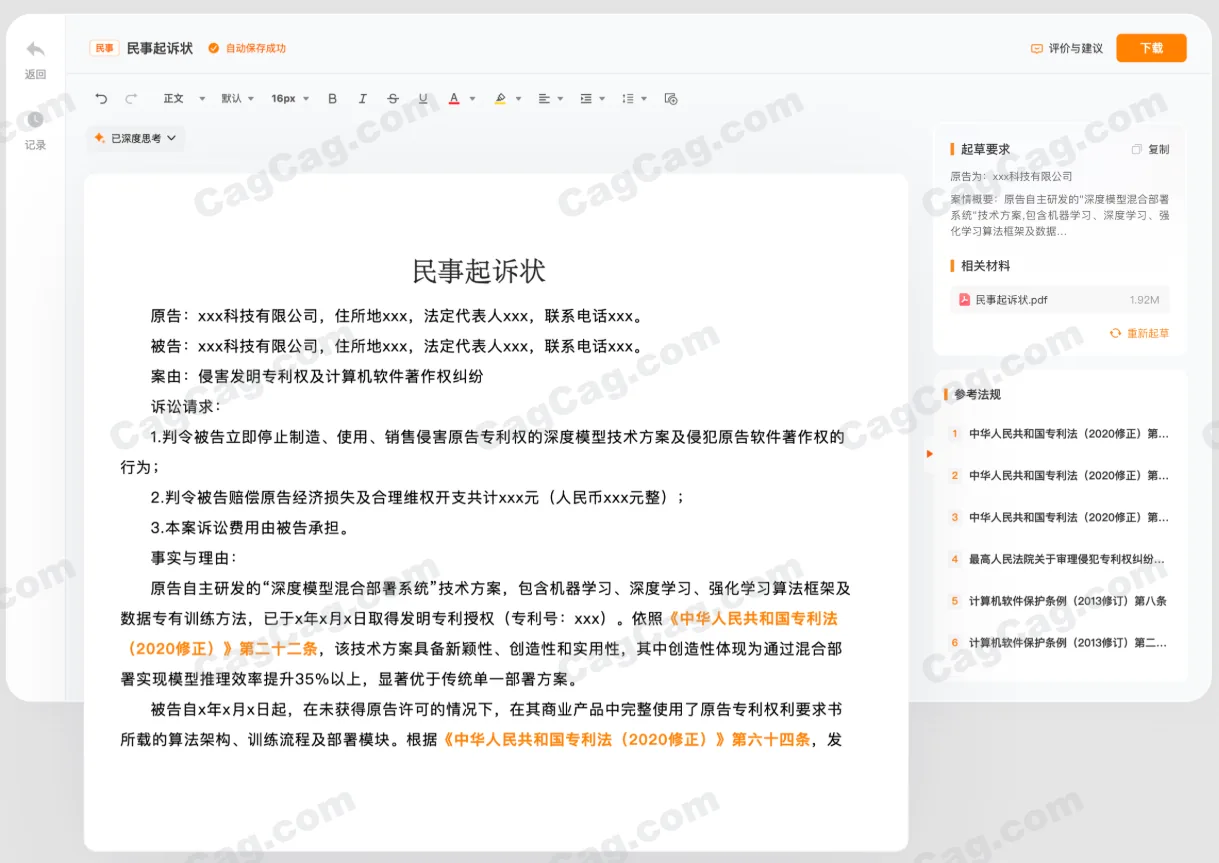
Task: Open the 民事起诉状.pdf attachment
Action: (1060, 299)
